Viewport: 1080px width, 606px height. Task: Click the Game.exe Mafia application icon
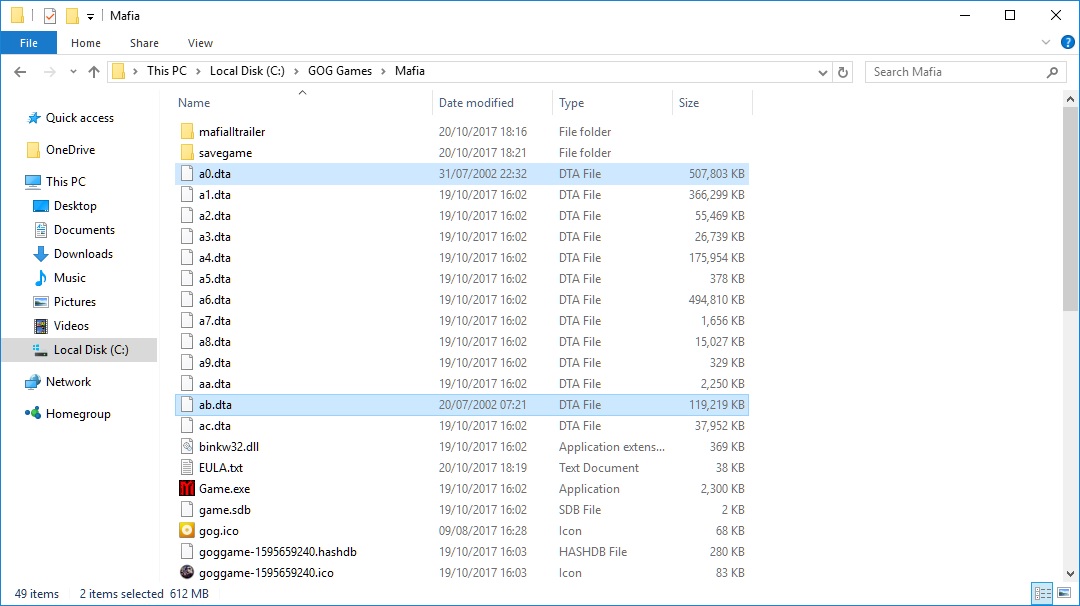187,488
